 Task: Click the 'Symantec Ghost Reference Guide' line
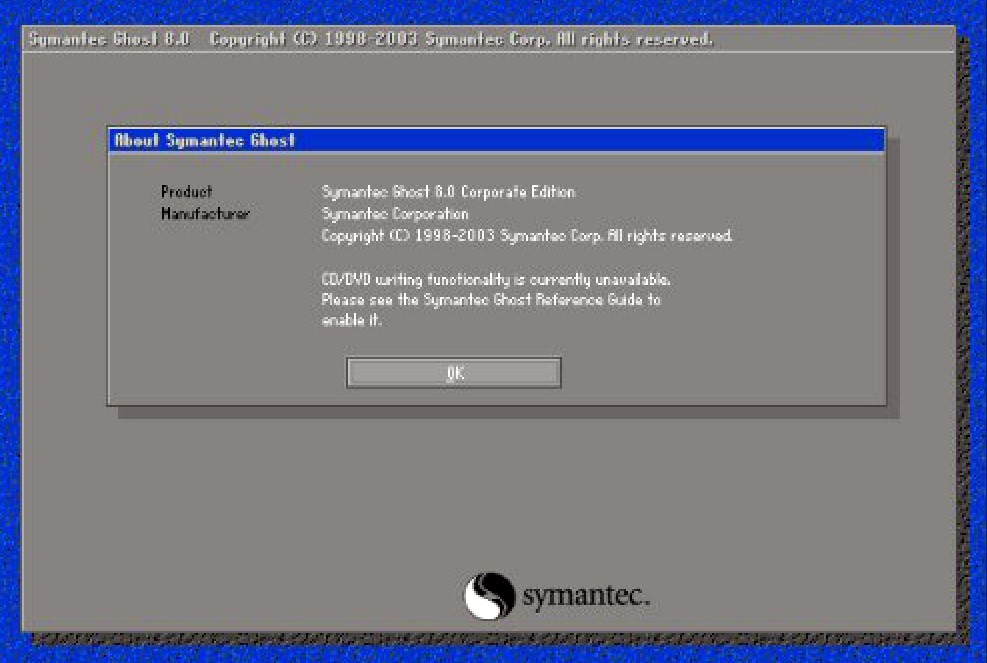[491, 300]
